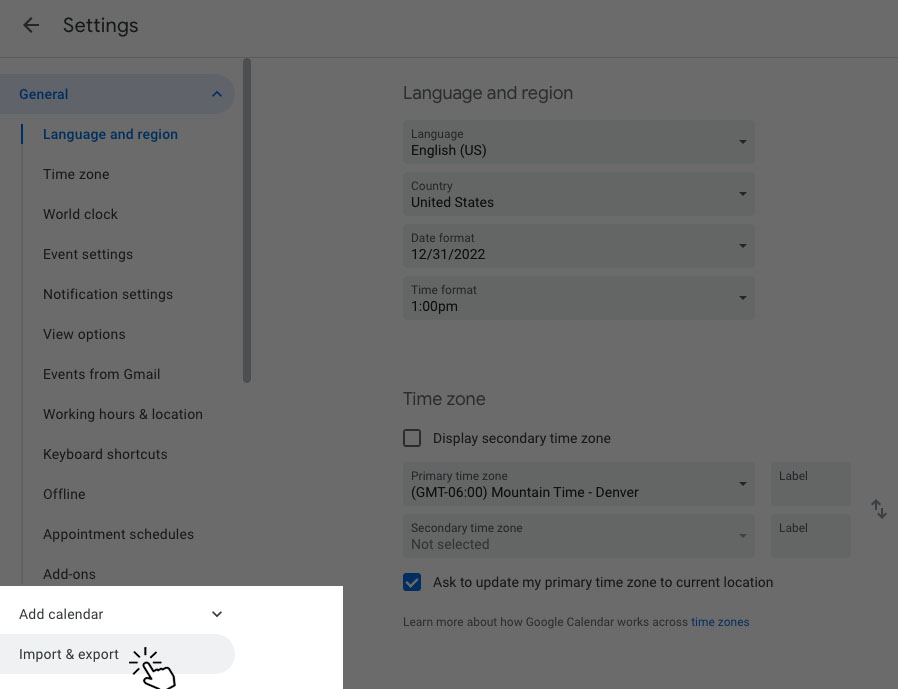This screenshot has height=689, width=898.
Task: Open the Primary time zone dropdown
Action: click(578, 485)
